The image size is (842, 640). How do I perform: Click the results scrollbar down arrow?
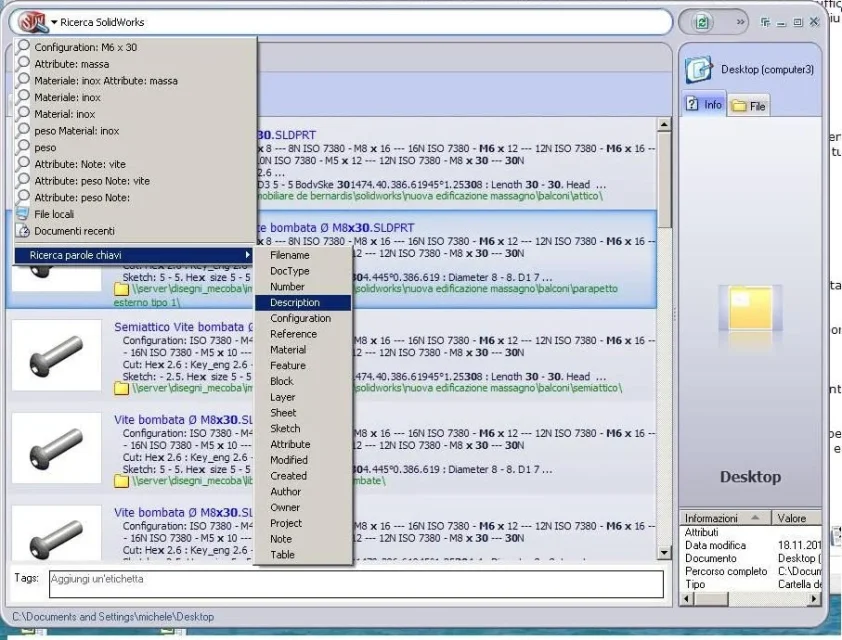click(664, 552)
